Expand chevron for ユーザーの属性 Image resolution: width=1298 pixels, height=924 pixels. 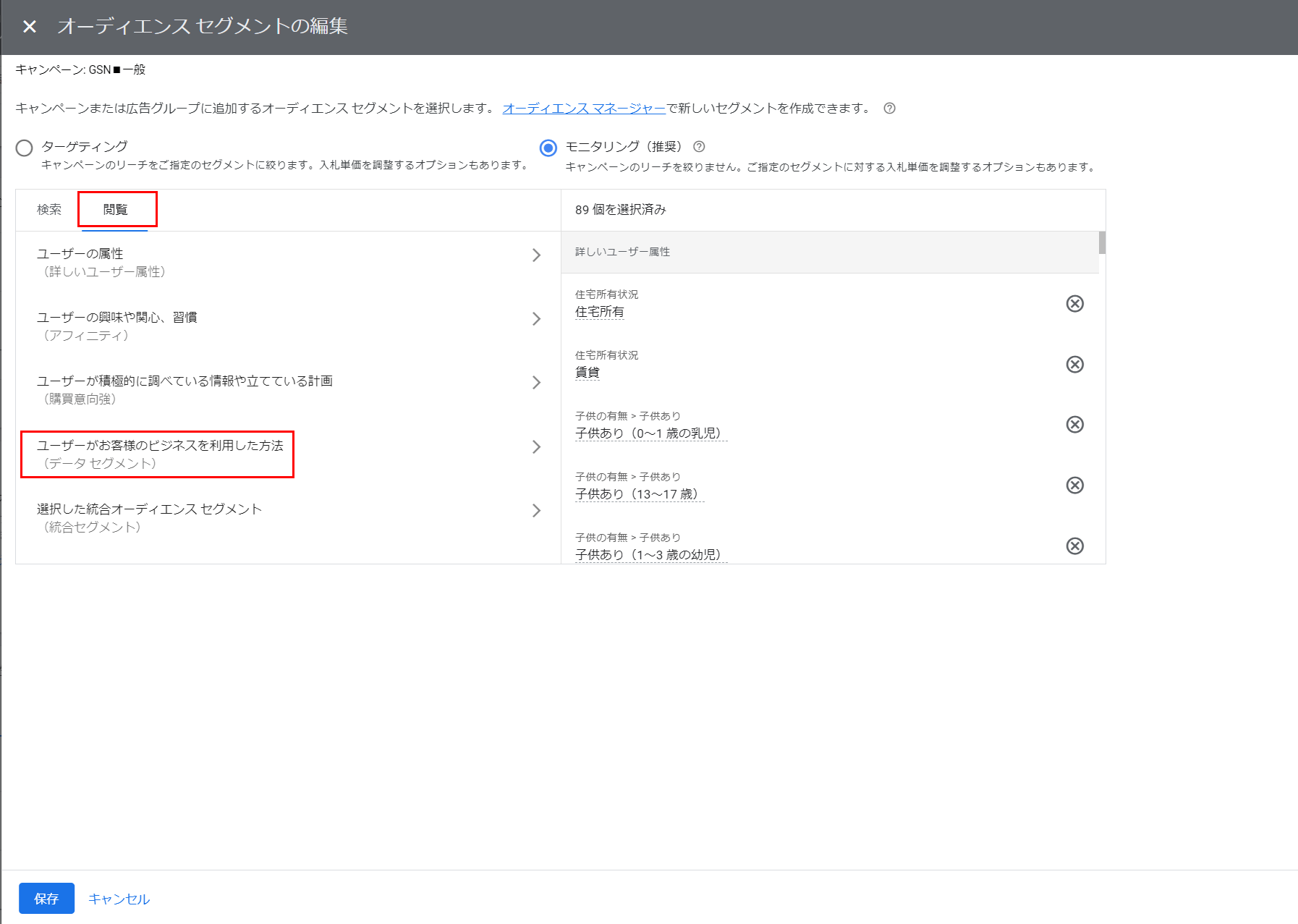point(536,255)
